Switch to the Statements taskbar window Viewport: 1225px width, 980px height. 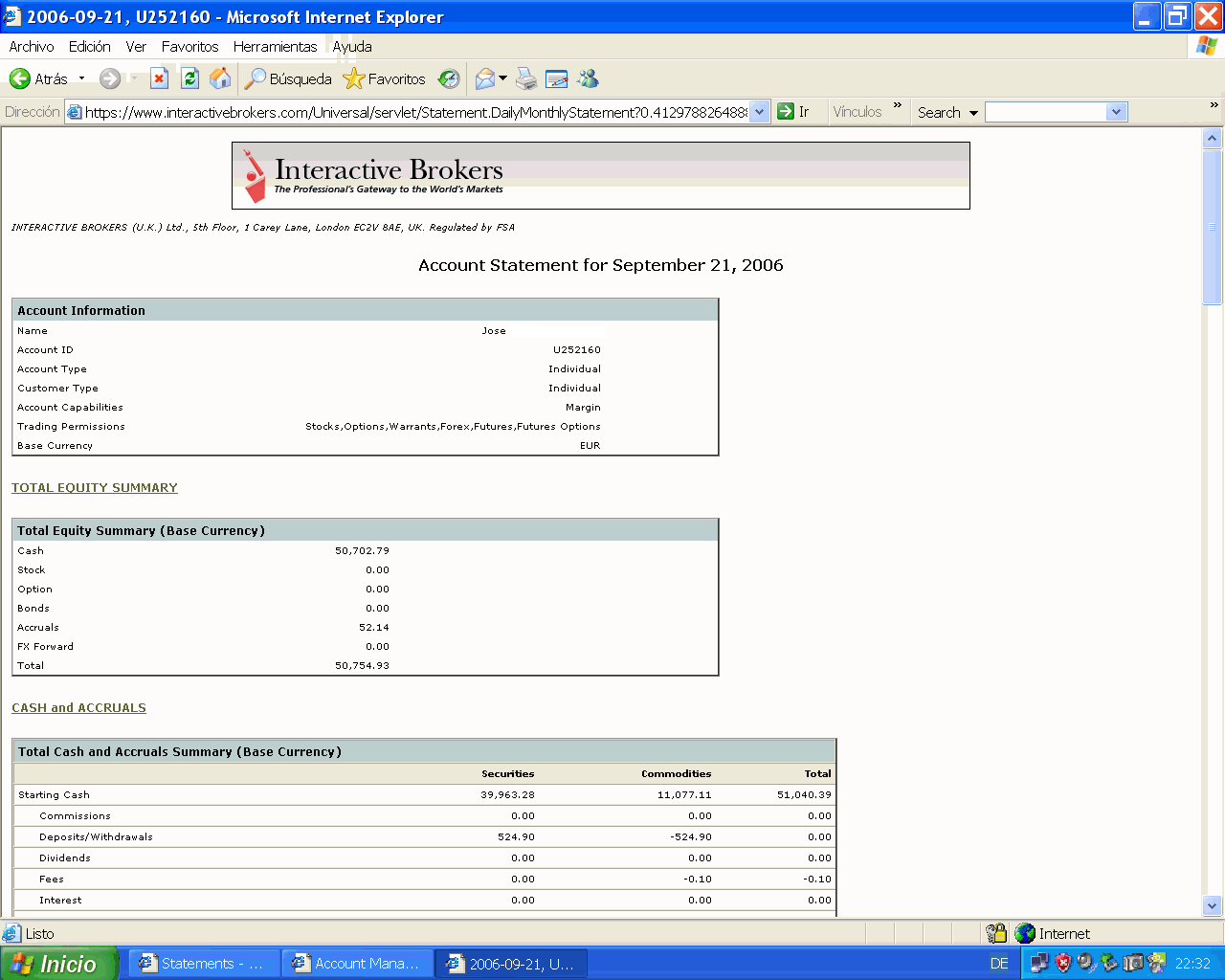coord(204,964)
